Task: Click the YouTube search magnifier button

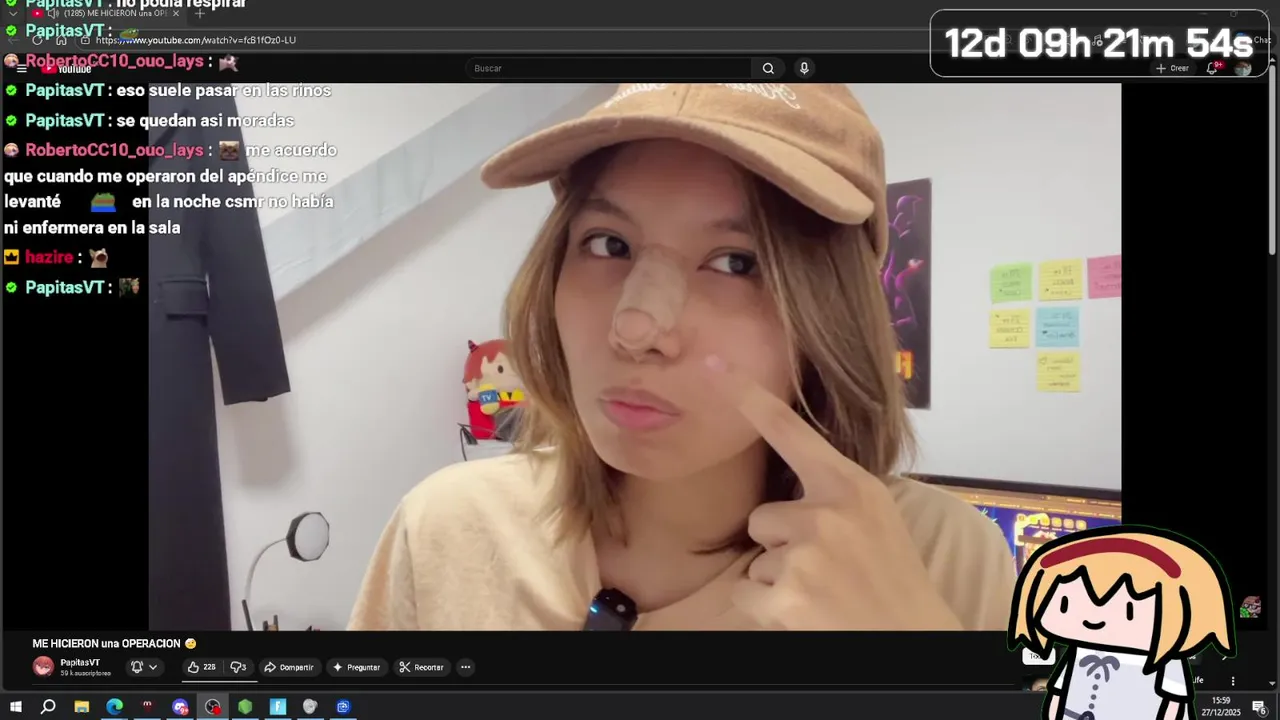Action: pyautogui.click(x=768, y=68)
